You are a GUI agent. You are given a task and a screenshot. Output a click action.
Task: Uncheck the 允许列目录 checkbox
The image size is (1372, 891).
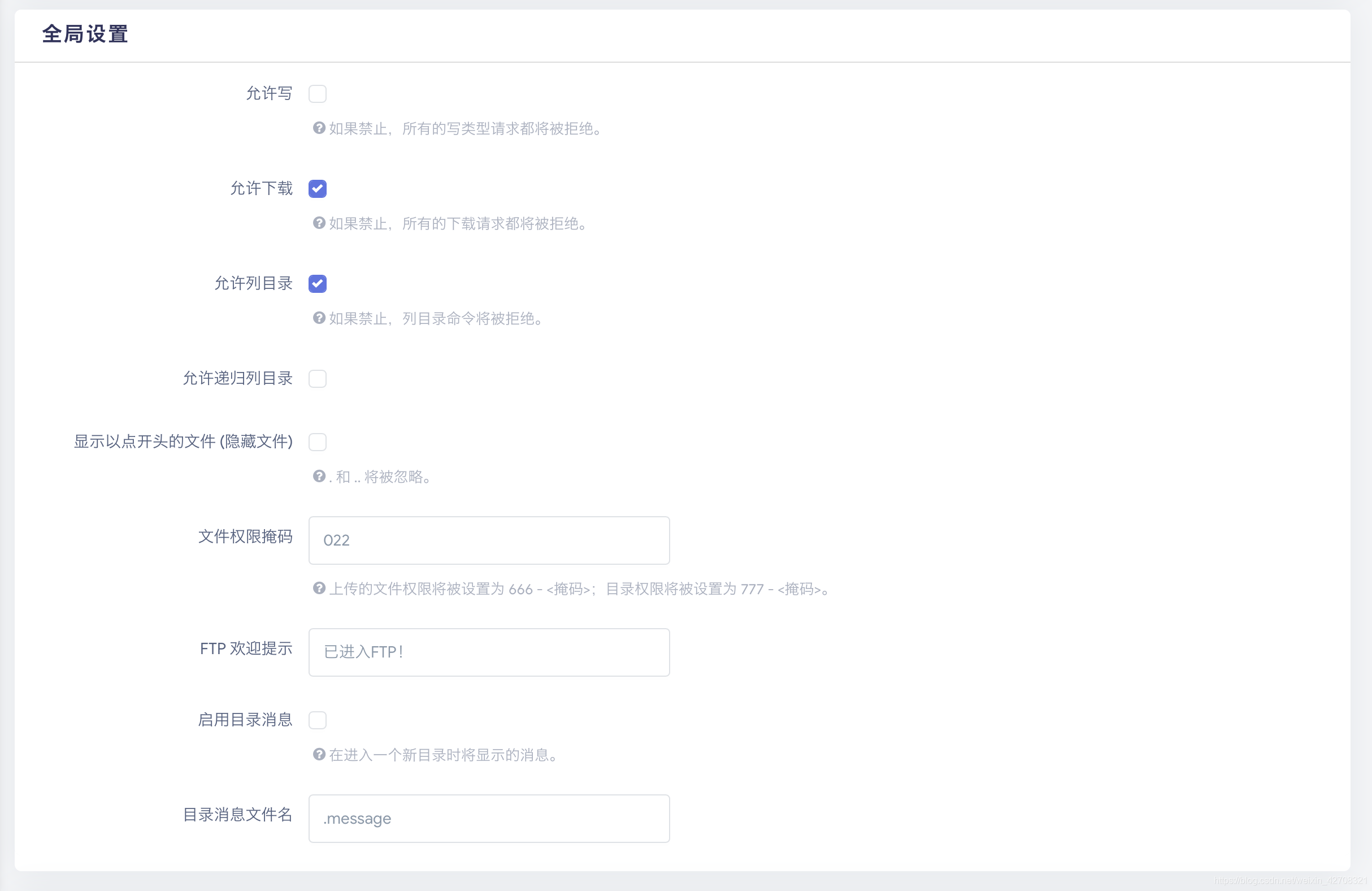click(x=318, y=284)
